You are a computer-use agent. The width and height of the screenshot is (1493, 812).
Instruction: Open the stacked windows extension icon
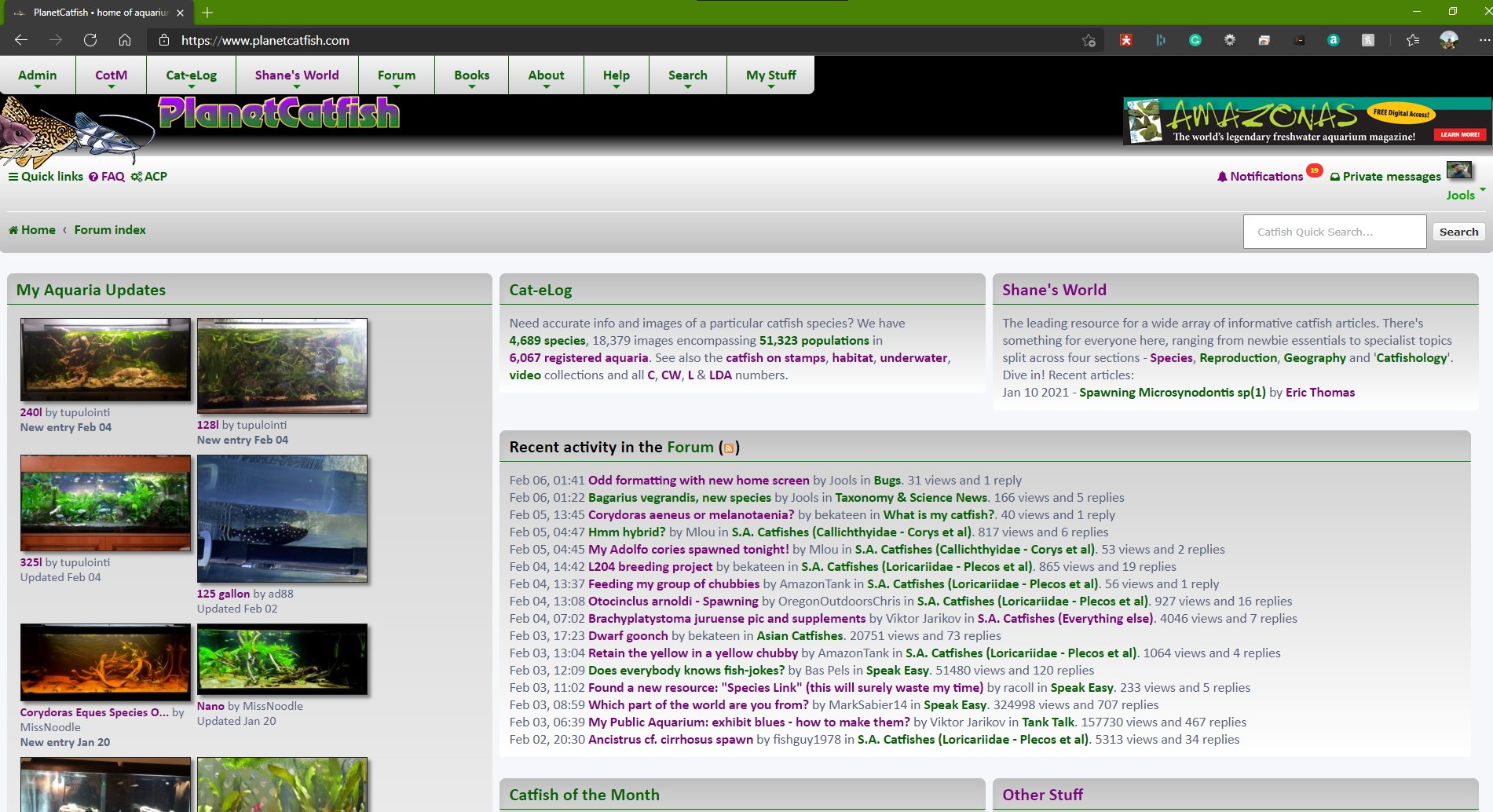1264,40
